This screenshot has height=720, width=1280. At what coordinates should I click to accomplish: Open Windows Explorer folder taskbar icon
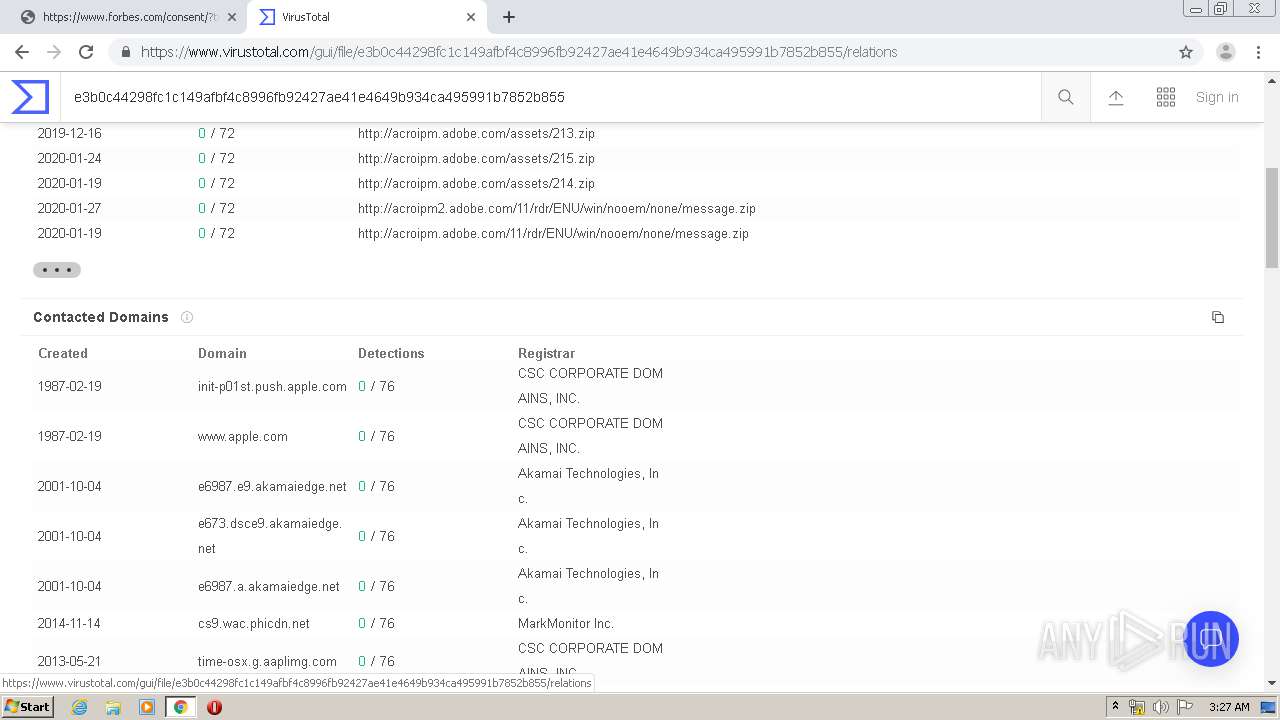113,707
